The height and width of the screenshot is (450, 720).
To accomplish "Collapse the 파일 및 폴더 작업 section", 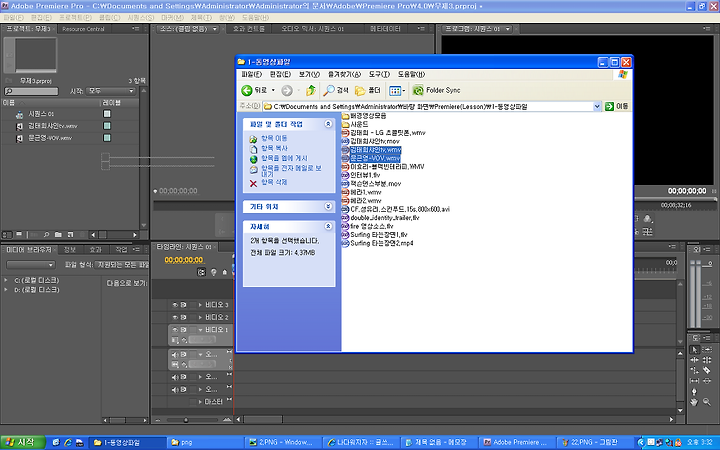I will pyautogui.click(x=328, y=124).
